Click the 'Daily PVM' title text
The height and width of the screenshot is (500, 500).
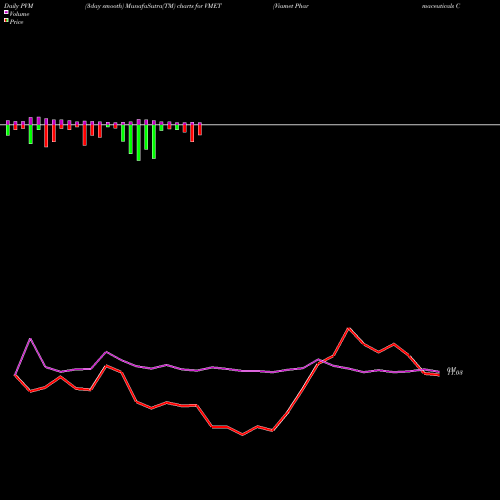[19, 6]
